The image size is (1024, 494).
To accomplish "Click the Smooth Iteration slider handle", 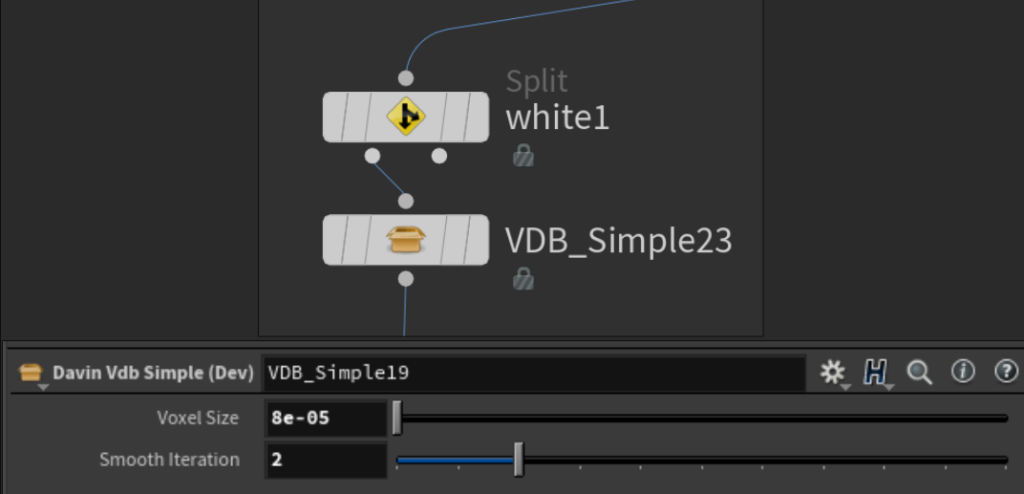I will pyautogui.click(x=519, y=460).
